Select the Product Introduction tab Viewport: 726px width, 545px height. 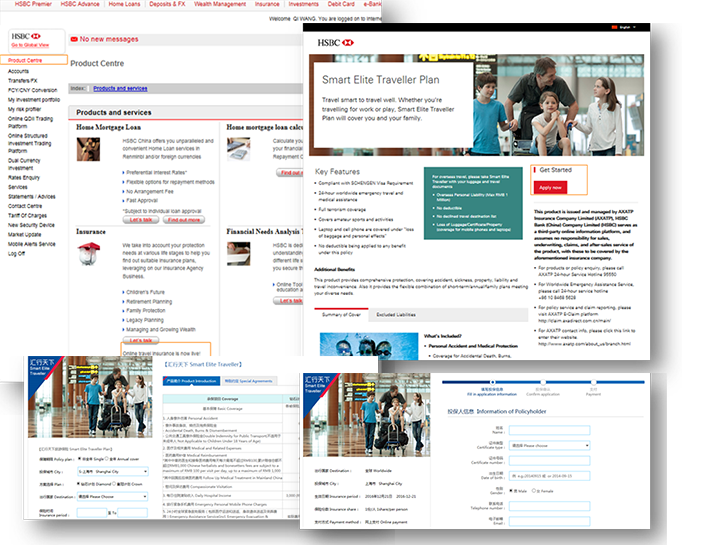(x=191, y=381)
